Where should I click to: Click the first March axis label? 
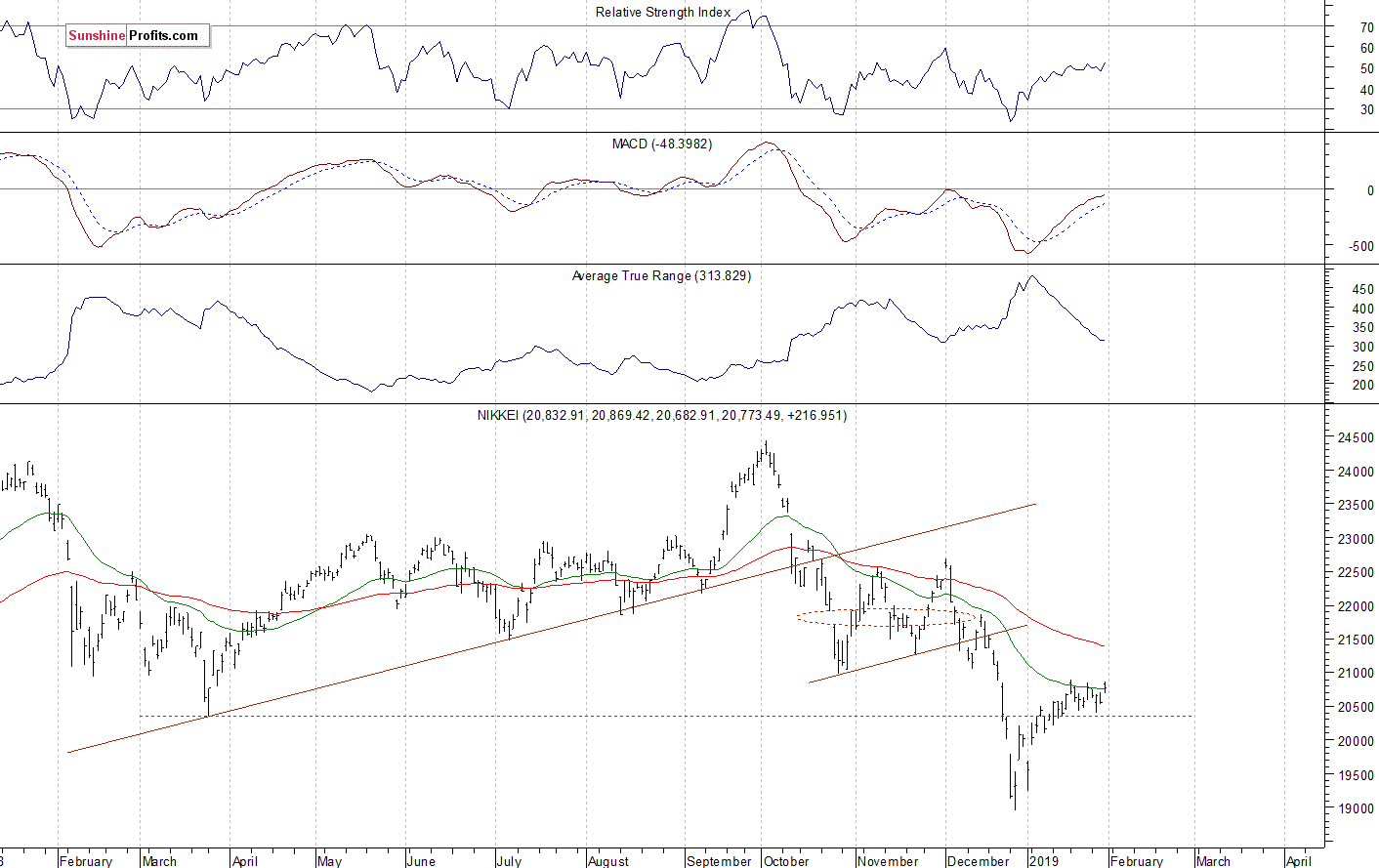[159, 861]
